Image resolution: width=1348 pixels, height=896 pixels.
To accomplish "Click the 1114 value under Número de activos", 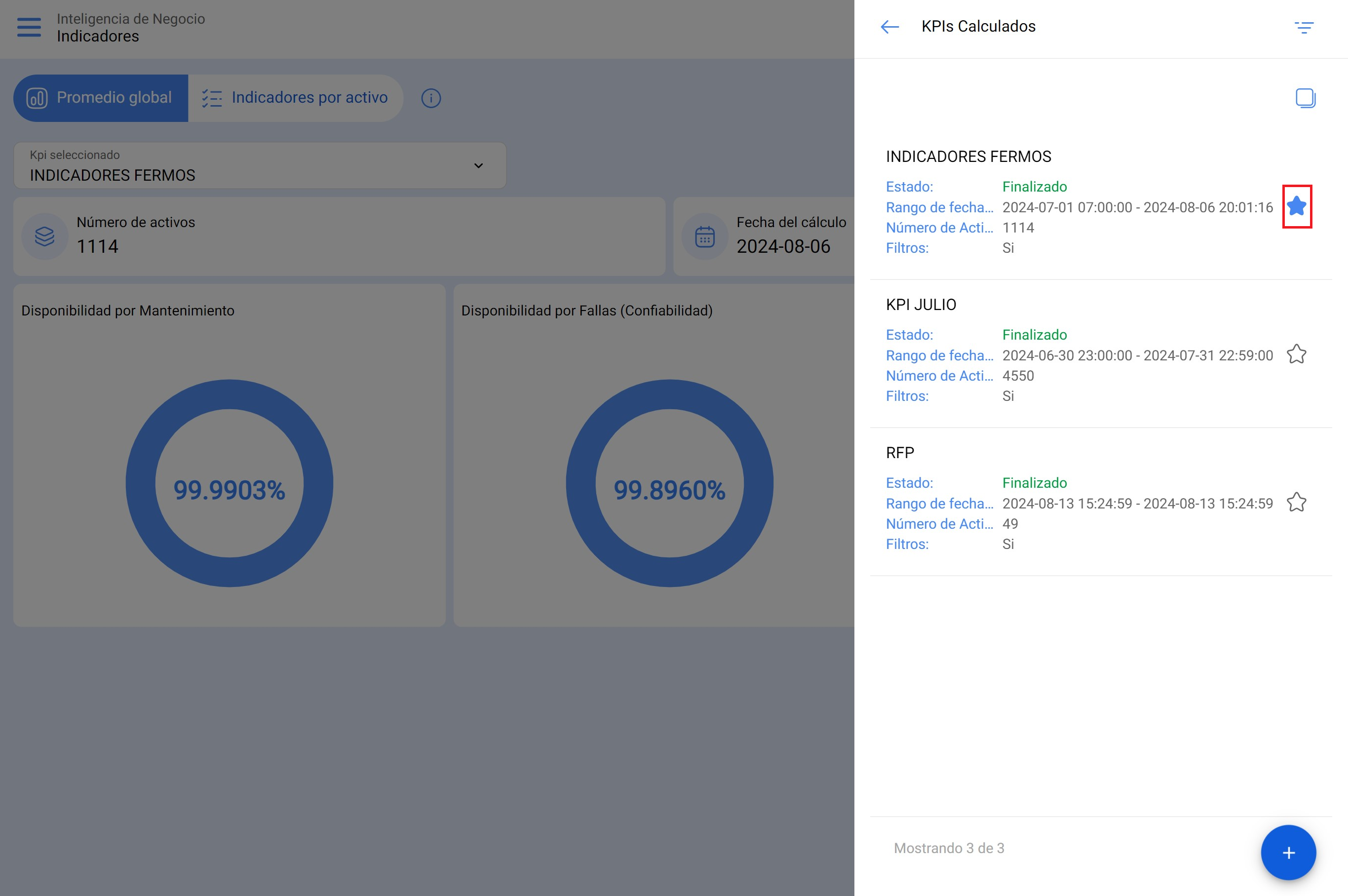I will 98,246.
